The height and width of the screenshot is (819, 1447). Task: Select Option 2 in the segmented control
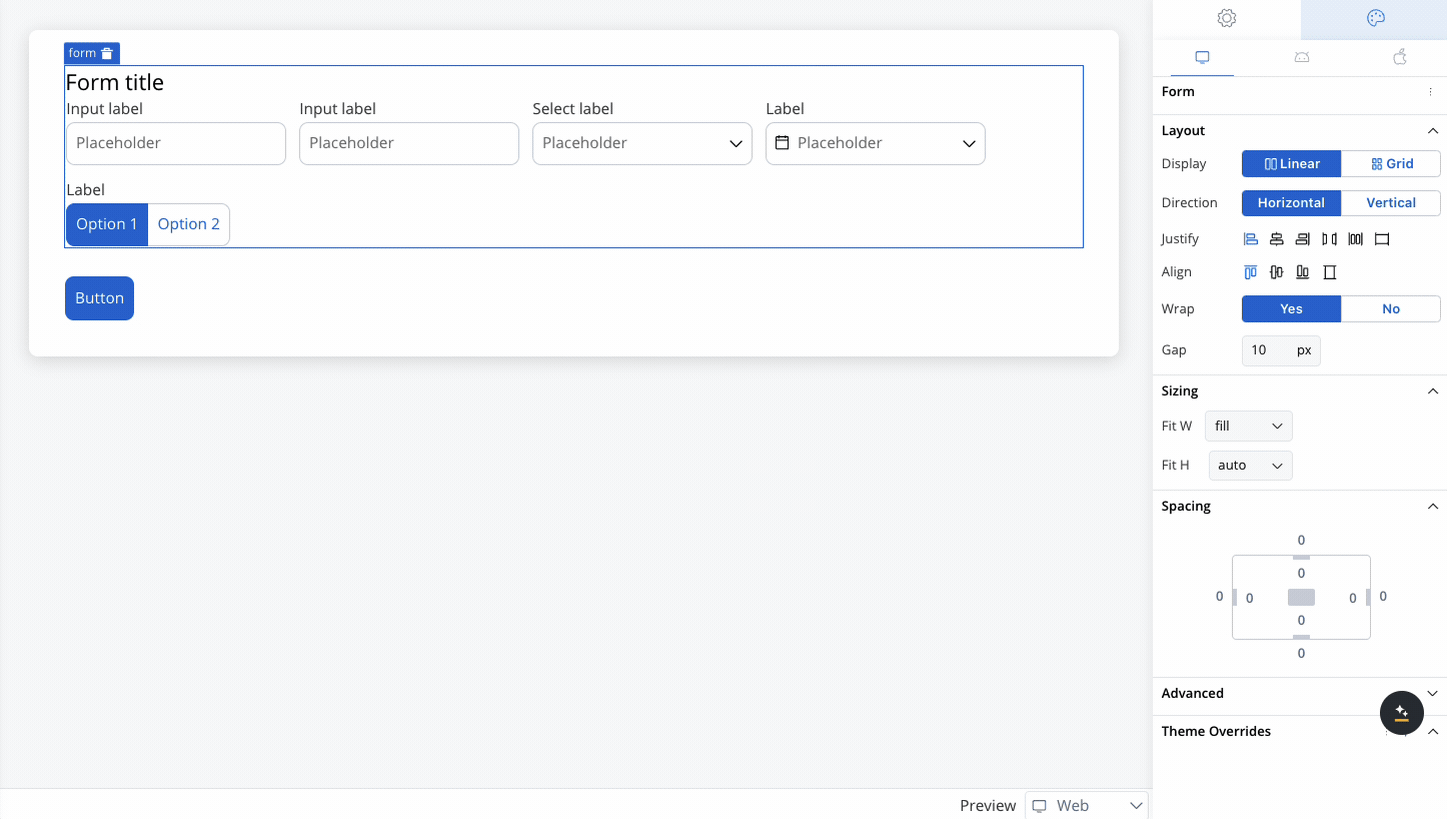[189, 224]
